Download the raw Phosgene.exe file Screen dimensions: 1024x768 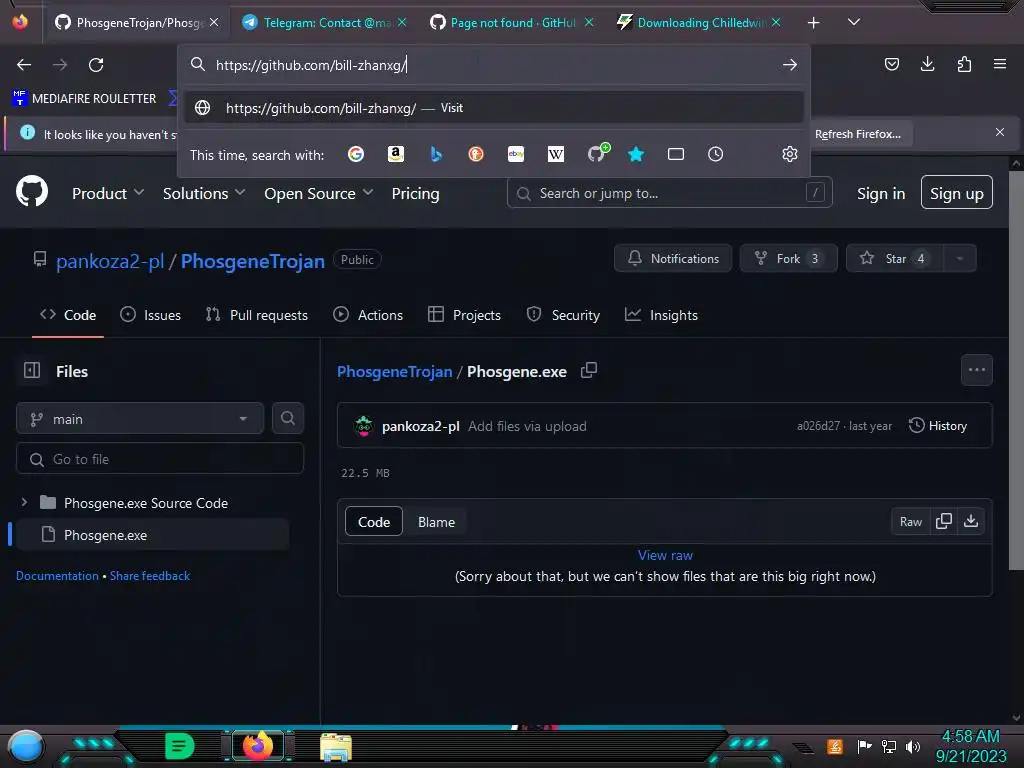[971, 521]
